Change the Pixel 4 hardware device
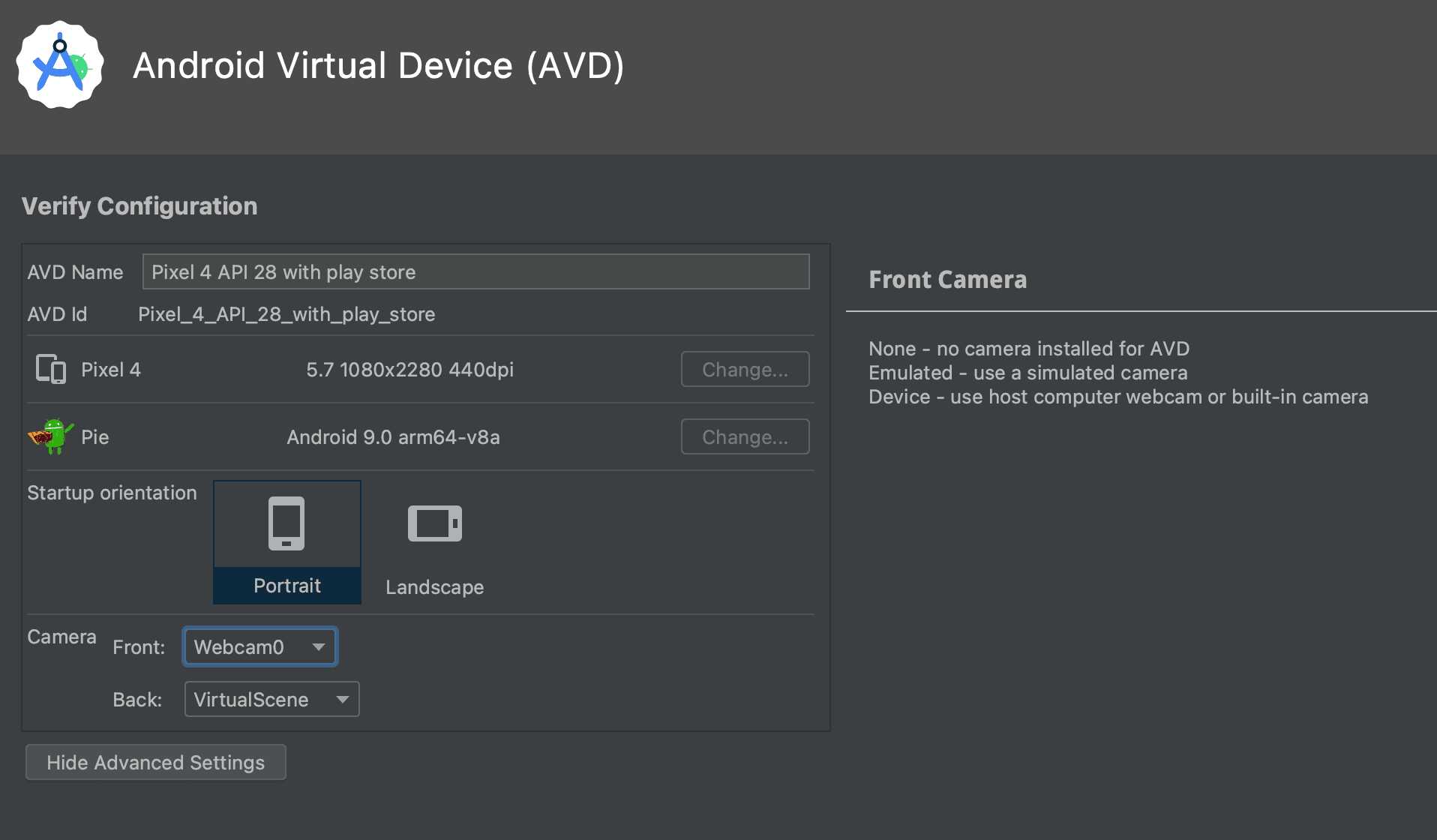1437x840 pixels. (x=744, y=369)
